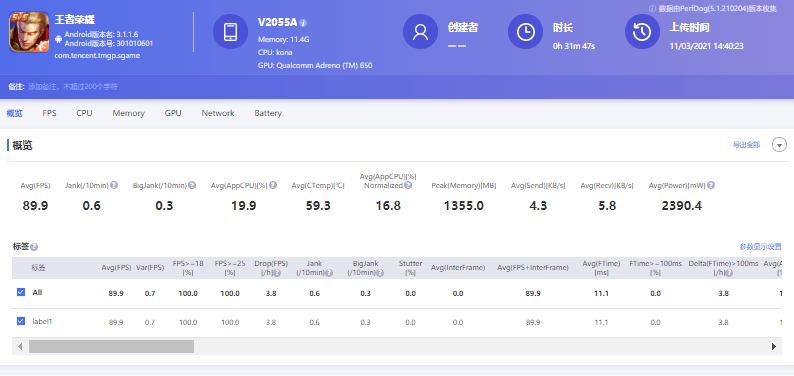Click the 创建者 user profile icon
This screenshot has width=794, height=376.
click(x=420, y=32)
